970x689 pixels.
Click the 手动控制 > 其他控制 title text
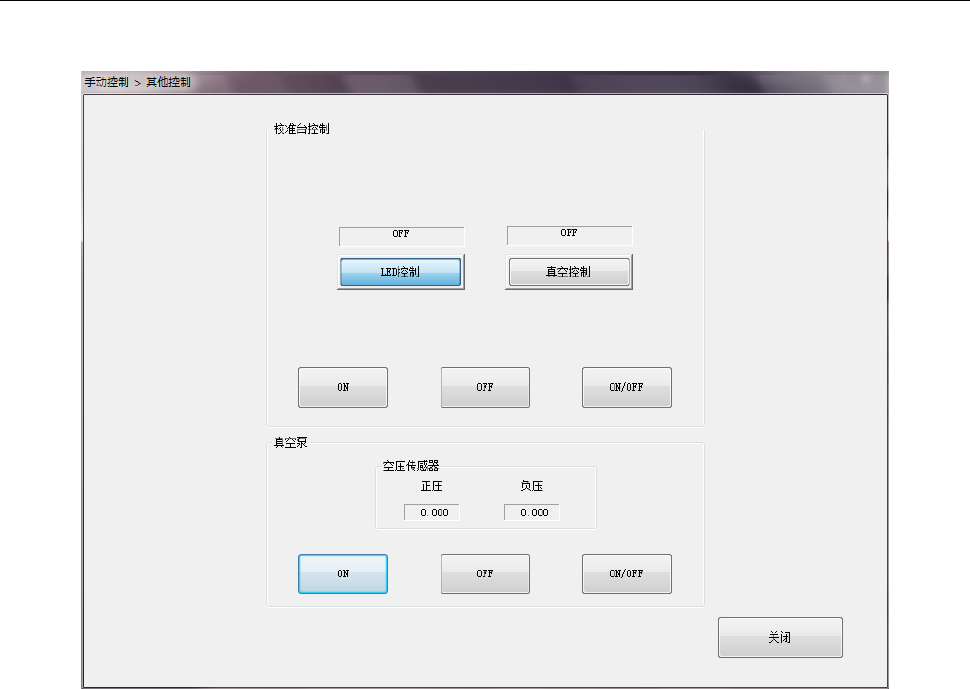[x=137, y=82]
